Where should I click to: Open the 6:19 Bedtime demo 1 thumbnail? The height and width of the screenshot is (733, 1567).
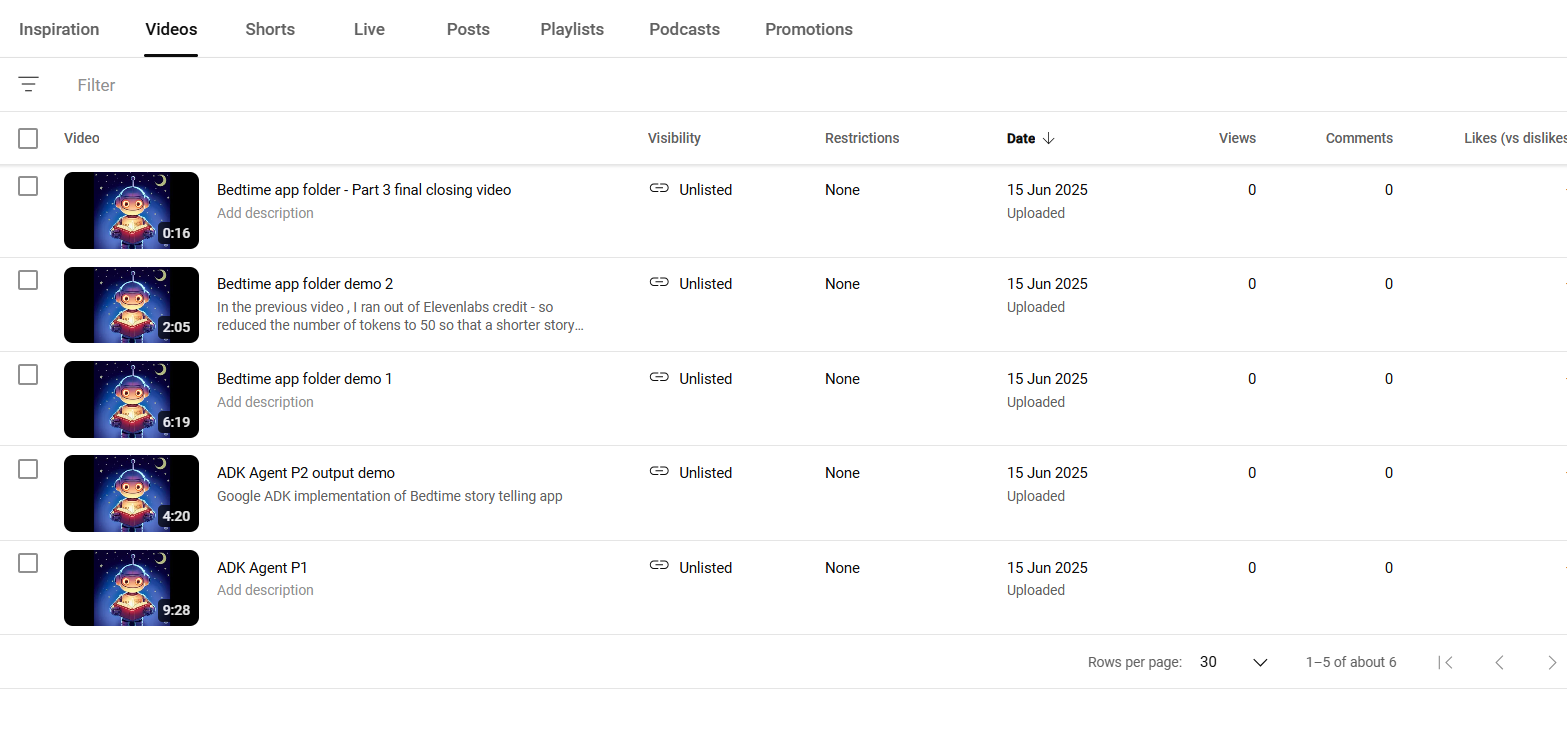(x=131, y=399)
